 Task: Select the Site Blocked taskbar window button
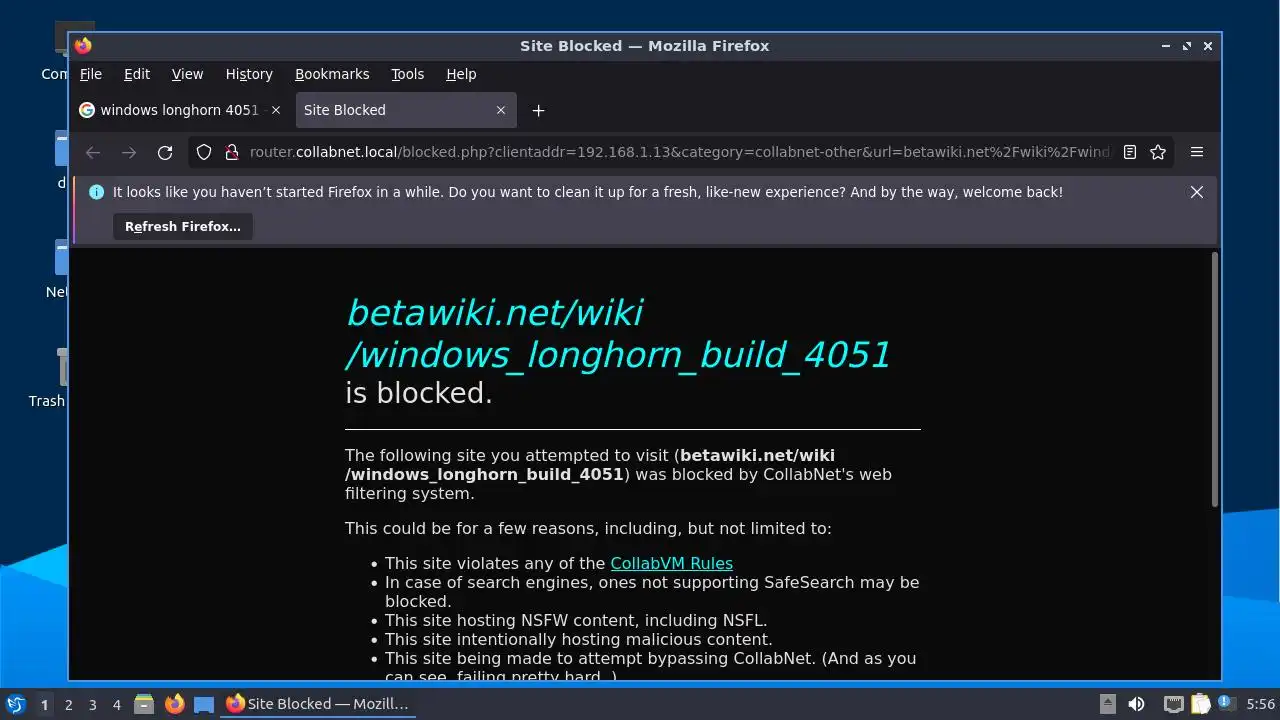(318, 704)
